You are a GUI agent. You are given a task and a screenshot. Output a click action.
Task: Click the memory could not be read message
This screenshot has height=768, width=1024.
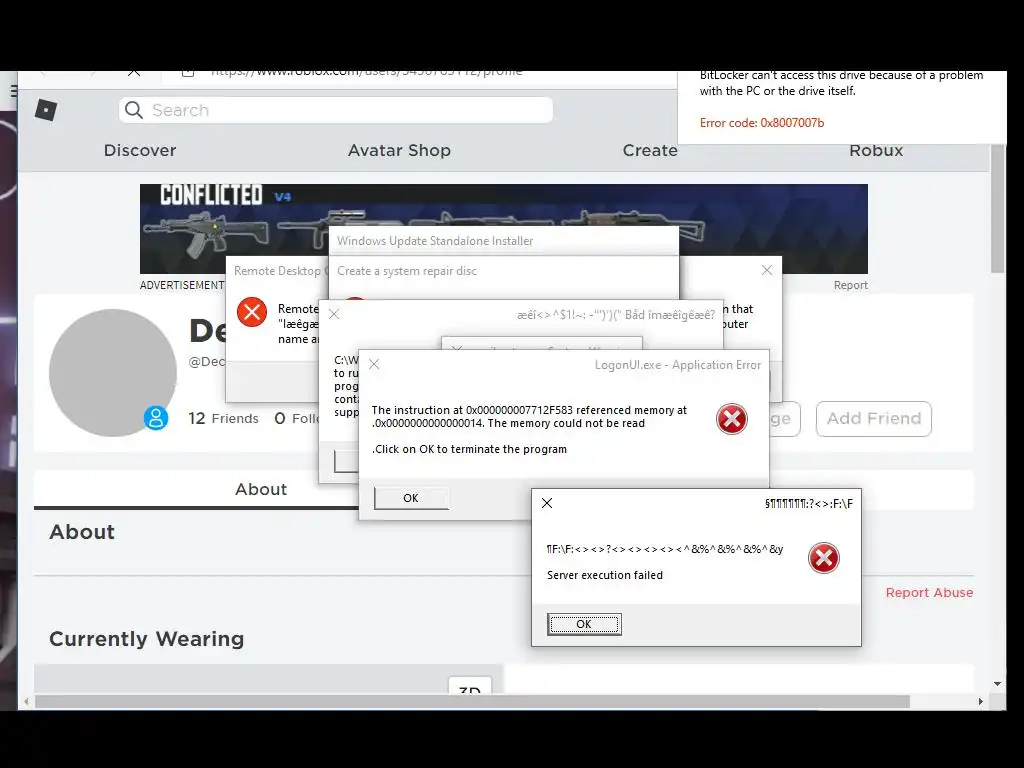point(529,417)
